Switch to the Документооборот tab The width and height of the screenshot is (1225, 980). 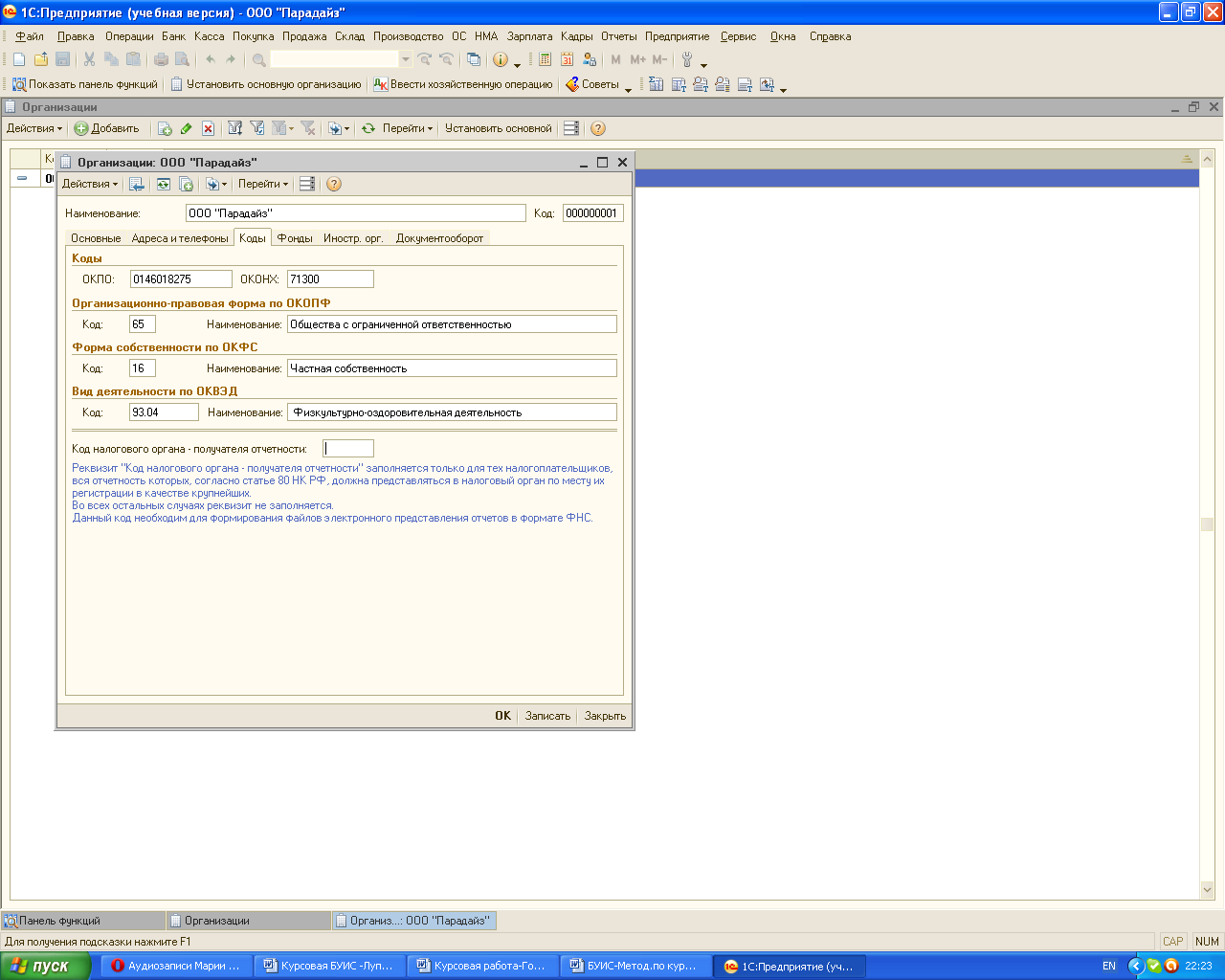(x=440, y=238)
